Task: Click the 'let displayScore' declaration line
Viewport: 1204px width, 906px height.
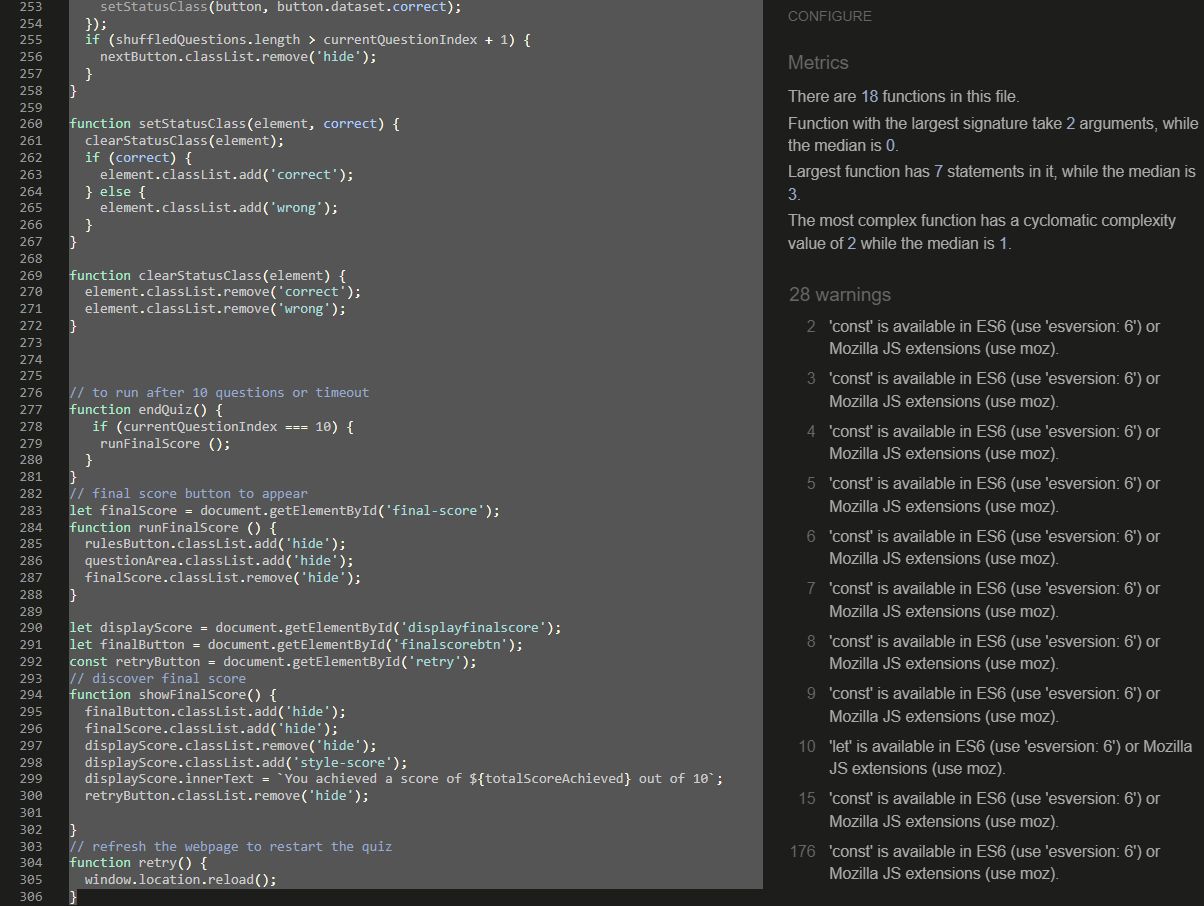Action: [x=315, y=627]
